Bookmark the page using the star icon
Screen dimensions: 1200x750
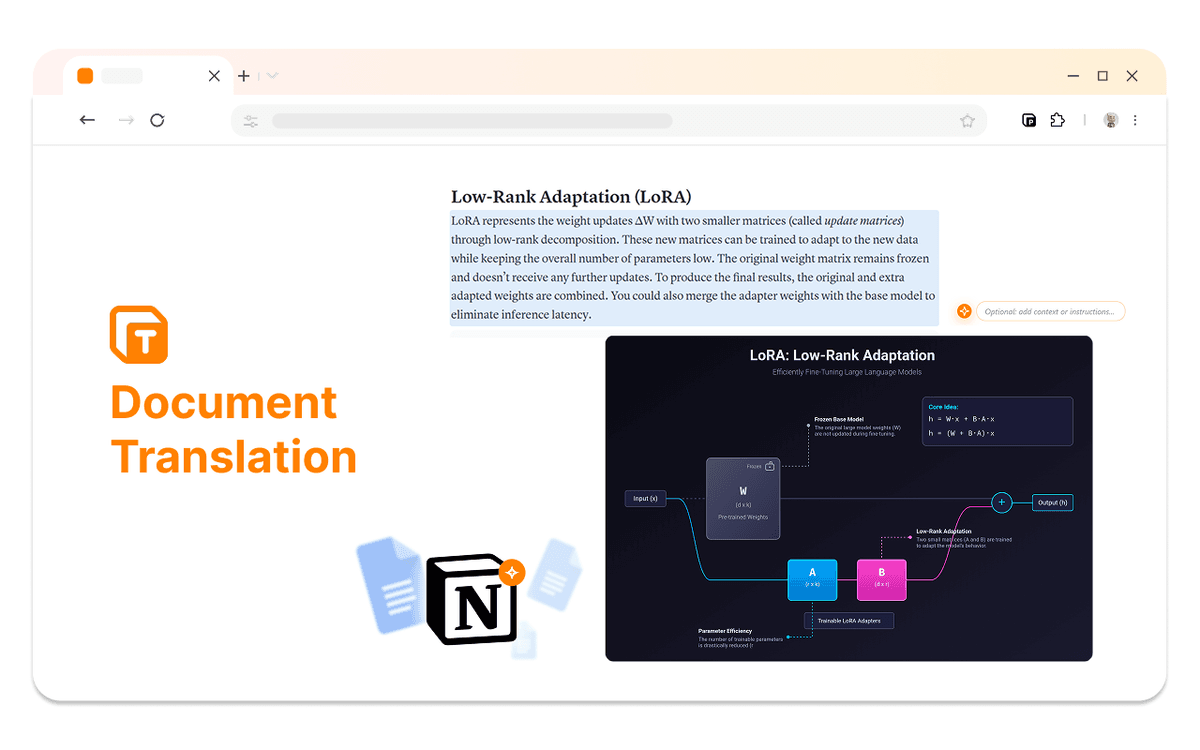click(967, 120)
